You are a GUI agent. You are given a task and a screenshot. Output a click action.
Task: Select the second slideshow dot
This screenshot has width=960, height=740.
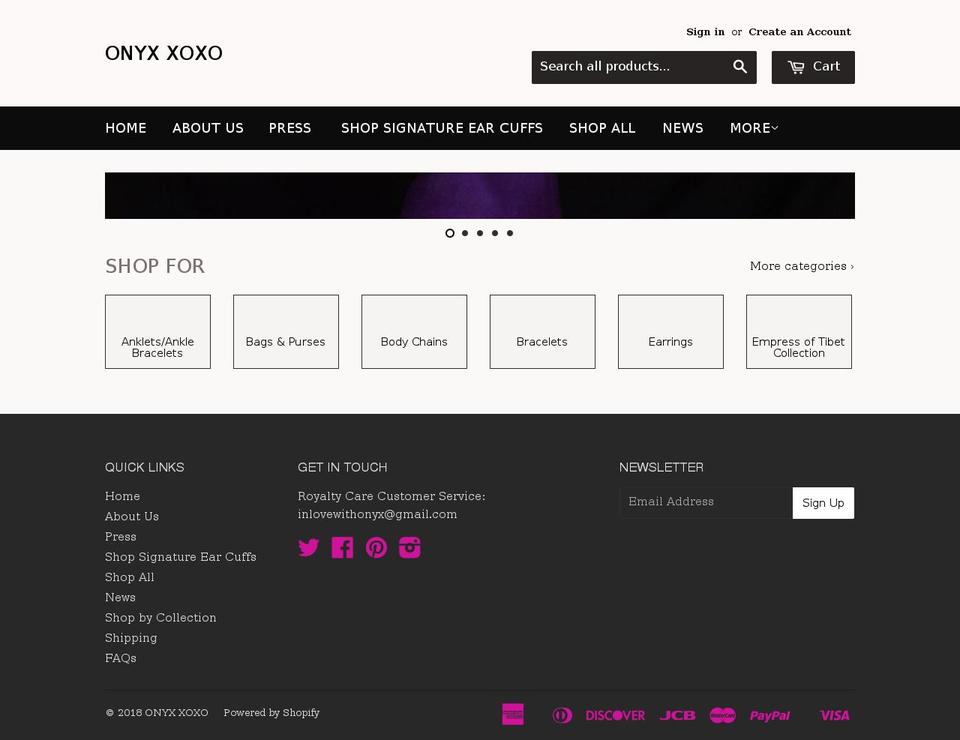tap(465, 233)
